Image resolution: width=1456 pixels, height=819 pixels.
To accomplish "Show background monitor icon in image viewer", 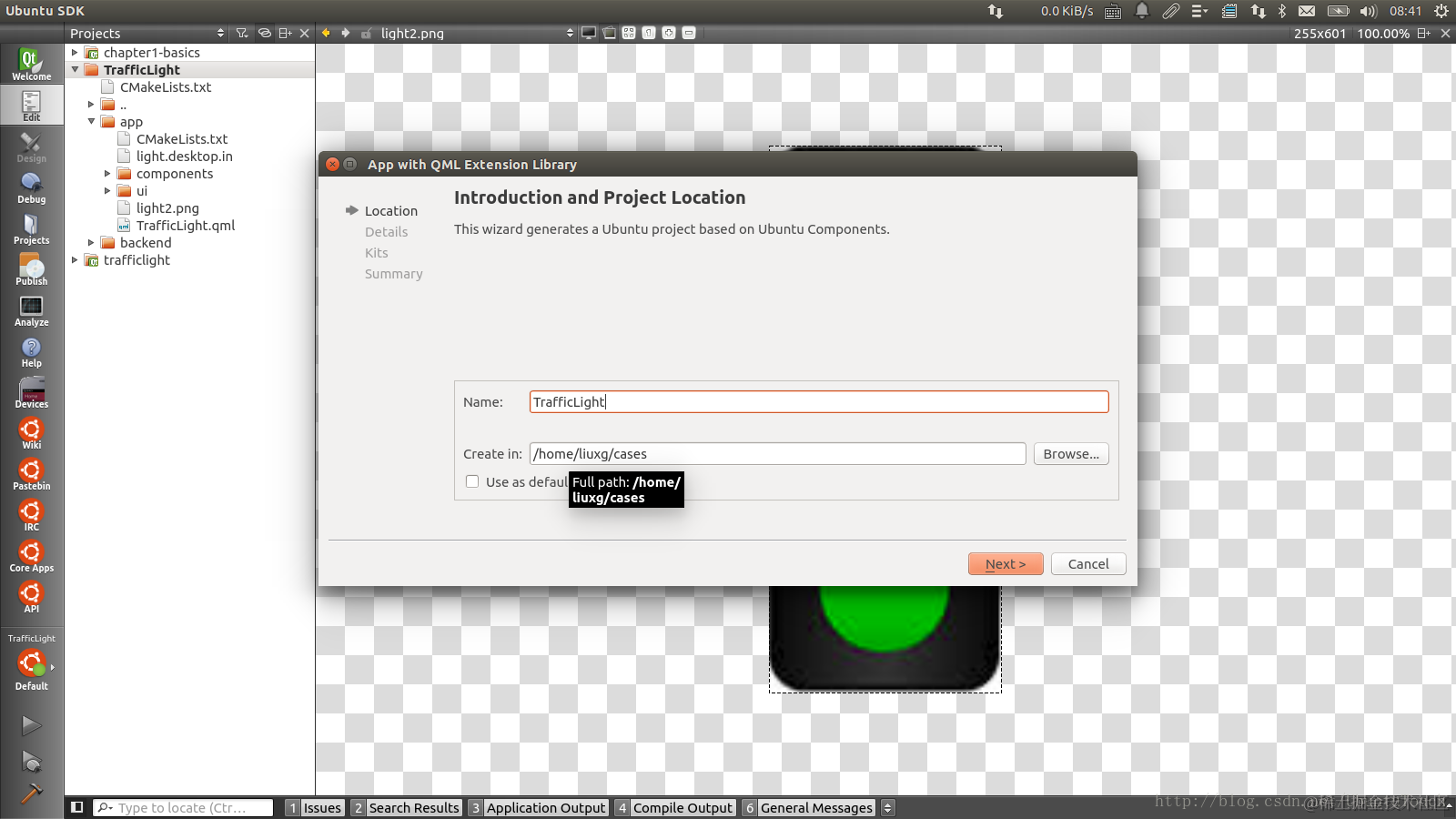I will click(589, 33).
